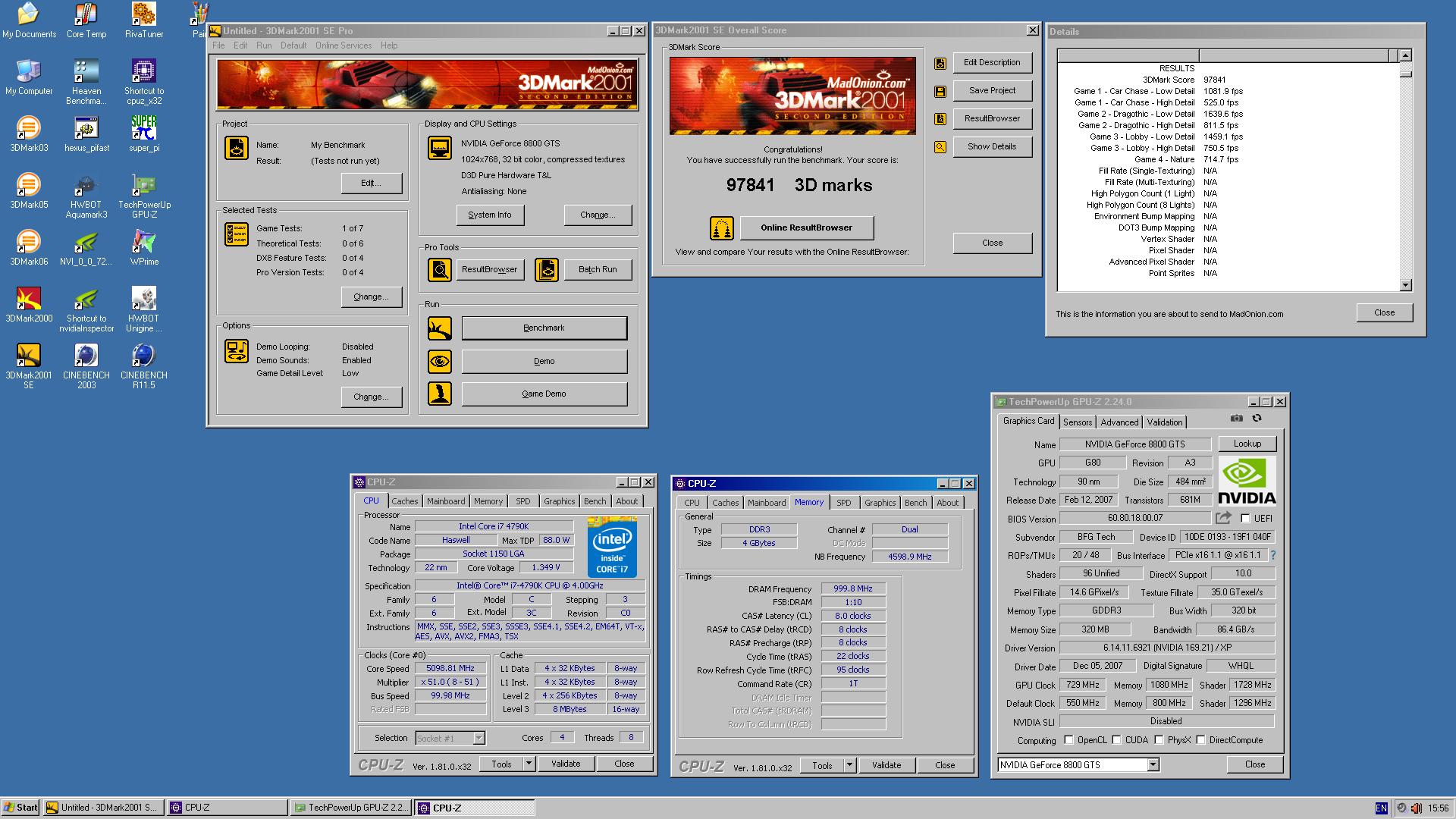Open the super_pi desktop icon
Image resolution: width=1456 pixels, height=819 pixels.
click(143, 134)
